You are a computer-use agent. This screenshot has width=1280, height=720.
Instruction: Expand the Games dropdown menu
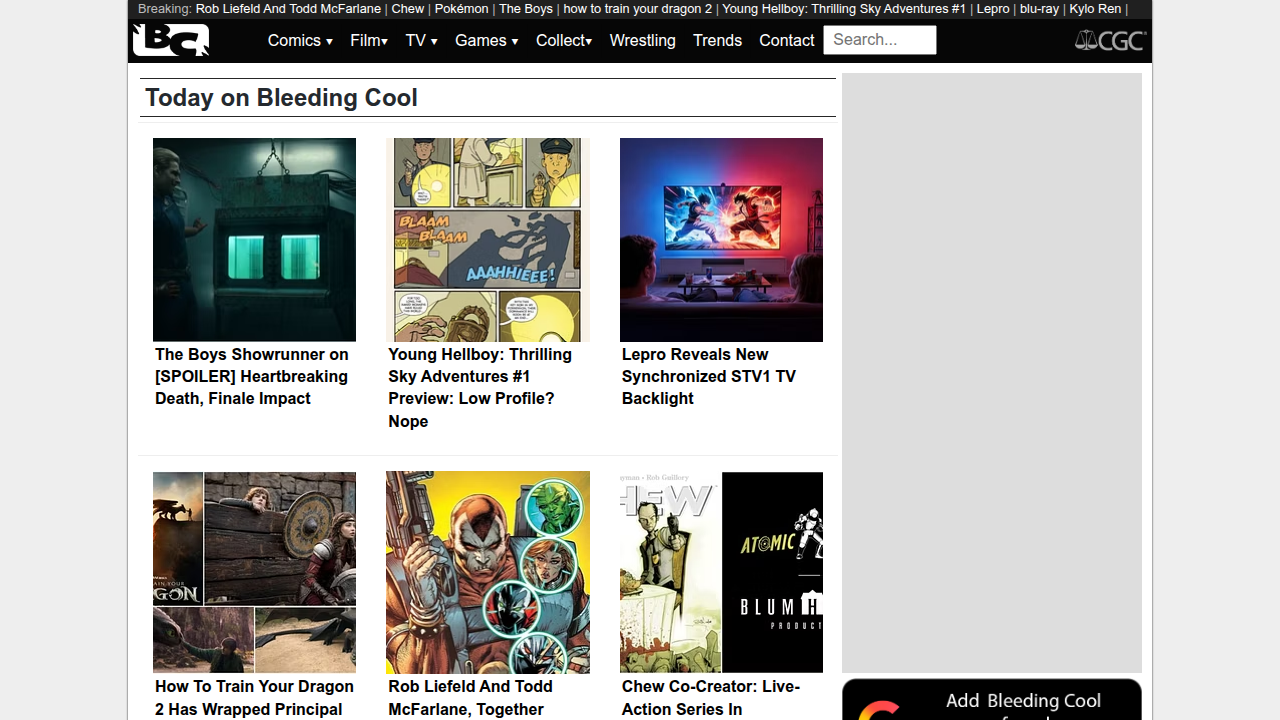(486, 41)
